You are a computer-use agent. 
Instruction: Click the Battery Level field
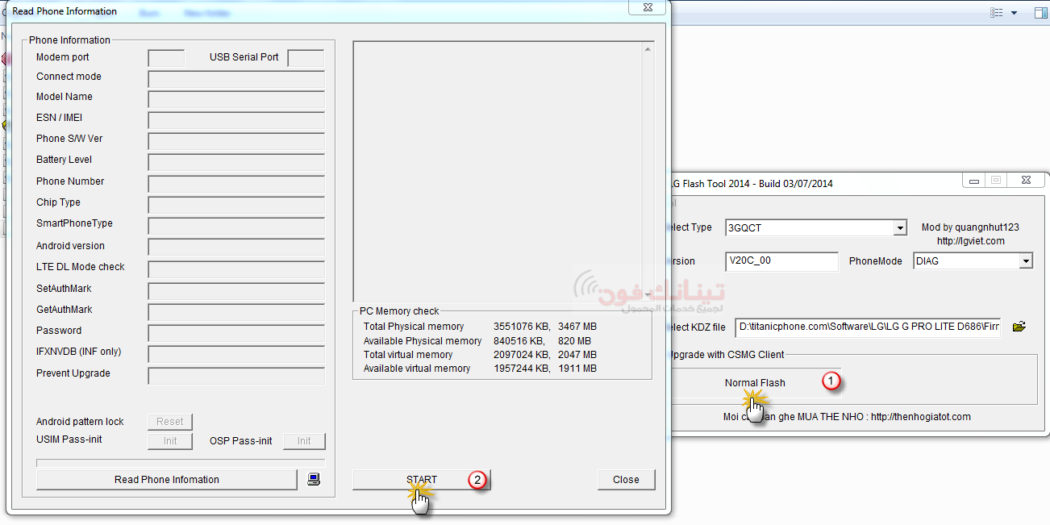[x=236, y=163]
